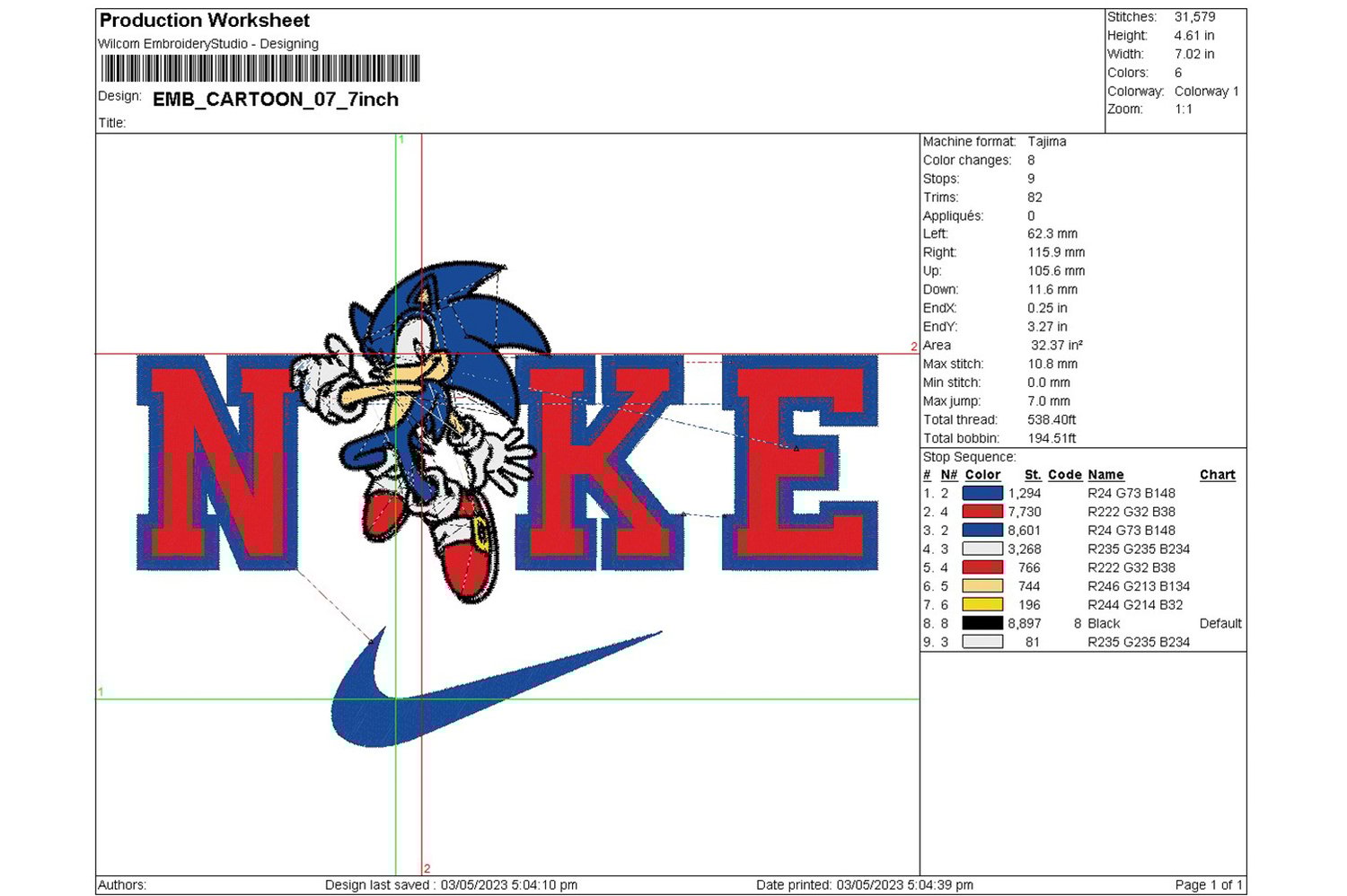Click the letter K in the embroidery preview

(x=600, y=462)
